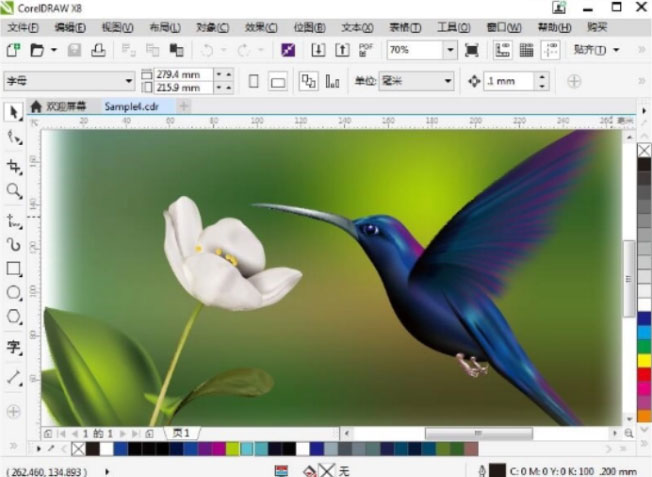The height and width of the screenshot is (477, 652).
Task: Open the zoom level 70% dropdown
Action: click(450, 50)
